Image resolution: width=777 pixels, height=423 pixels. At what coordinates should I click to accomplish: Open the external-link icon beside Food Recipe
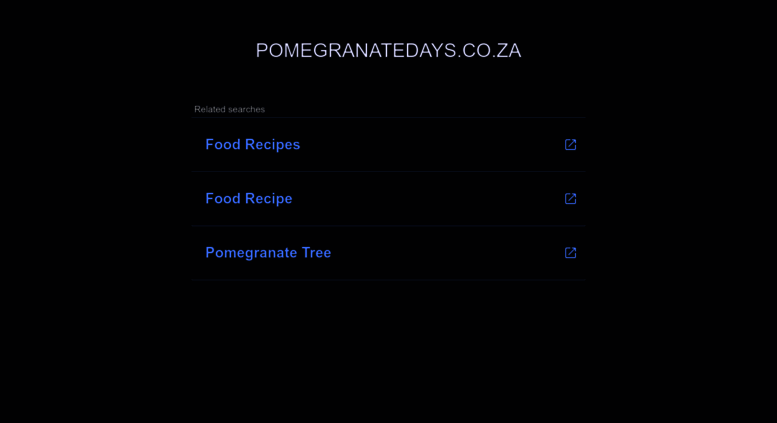click(x=570, y=199)
